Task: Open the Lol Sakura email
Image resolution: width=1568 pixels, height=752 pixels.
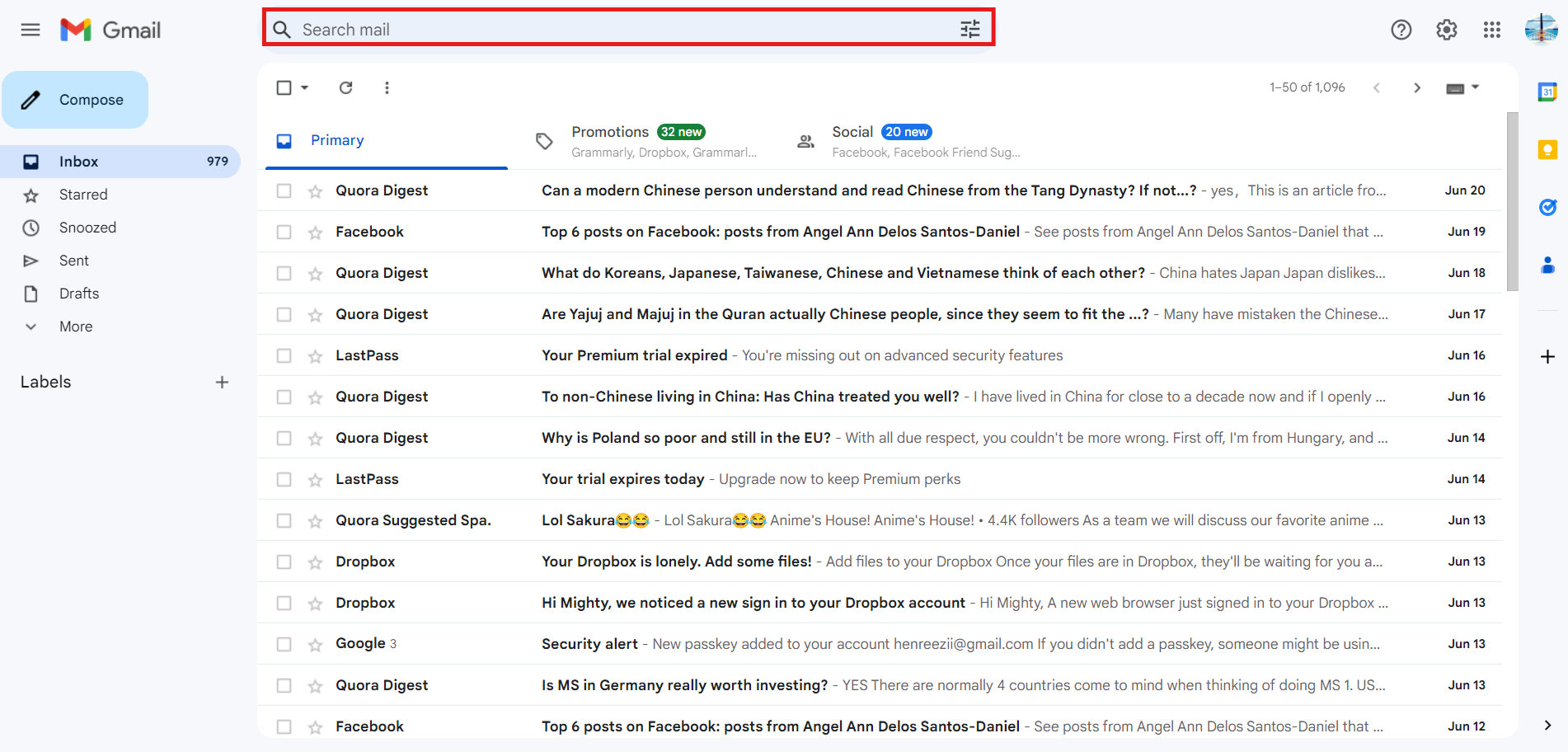Action: pos(880,520)
